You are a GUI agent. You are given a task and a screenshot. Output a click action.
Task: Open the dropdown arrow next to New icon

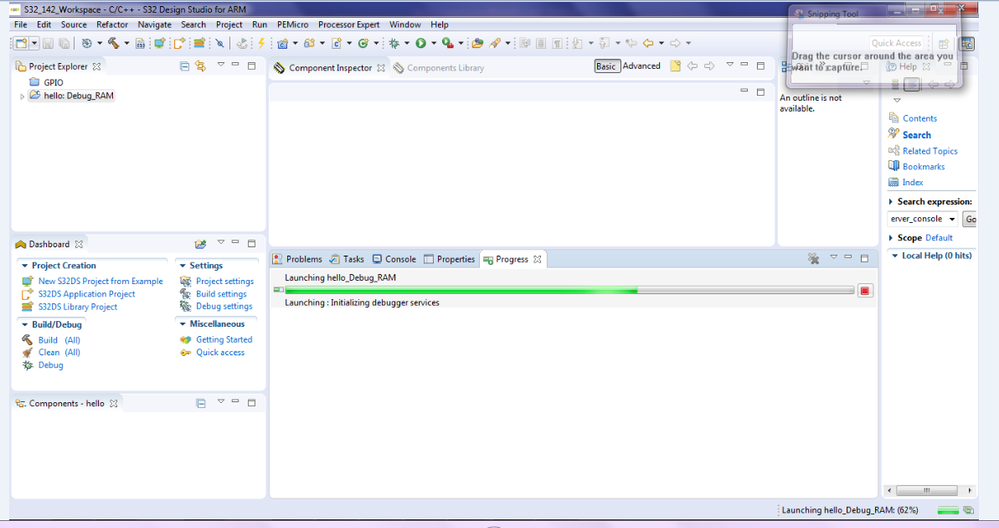tap(34, 43)
